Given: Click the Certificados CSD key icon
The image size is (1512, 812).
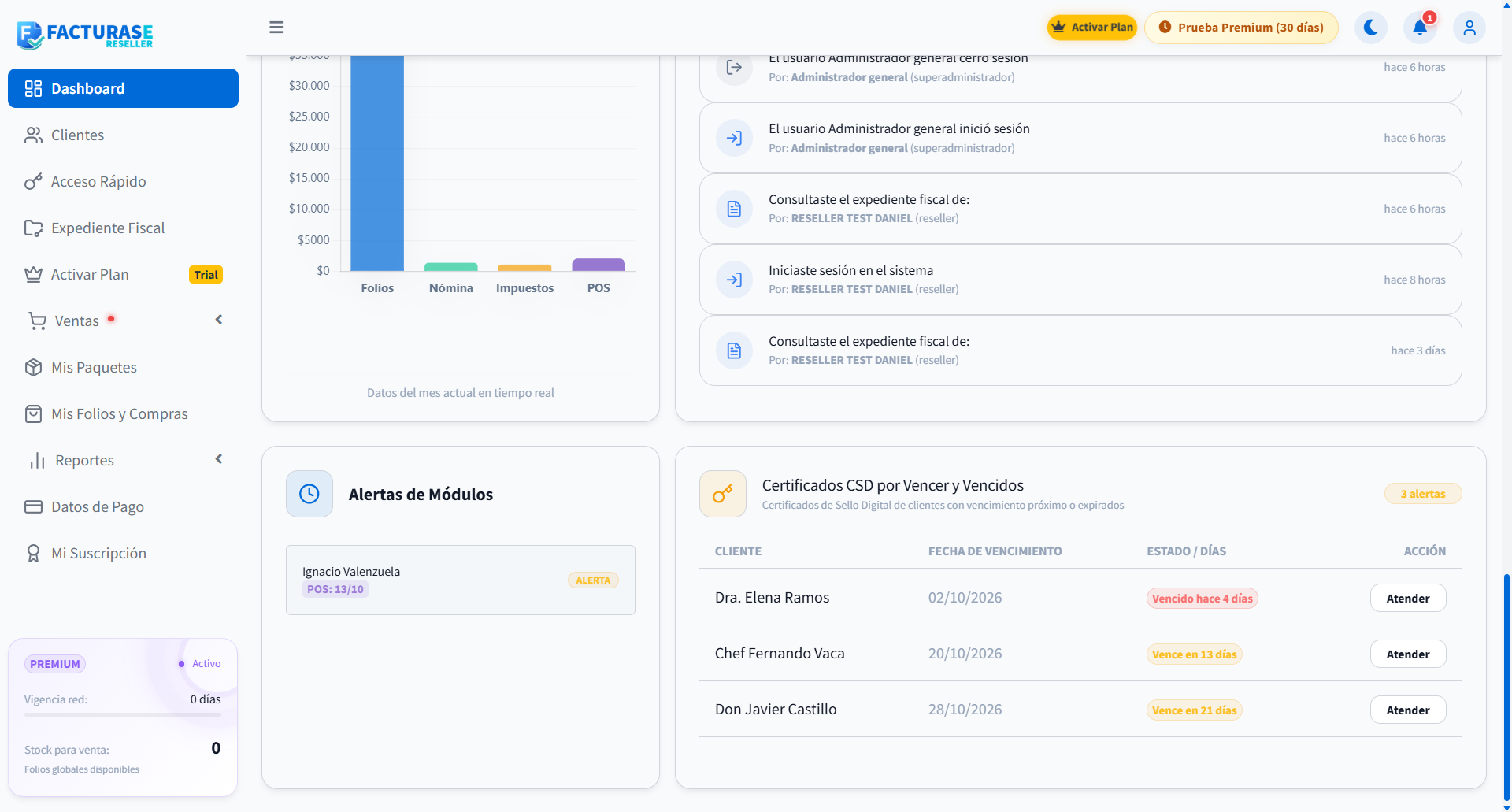Looking at the screenshot, I should click(723, 494).
